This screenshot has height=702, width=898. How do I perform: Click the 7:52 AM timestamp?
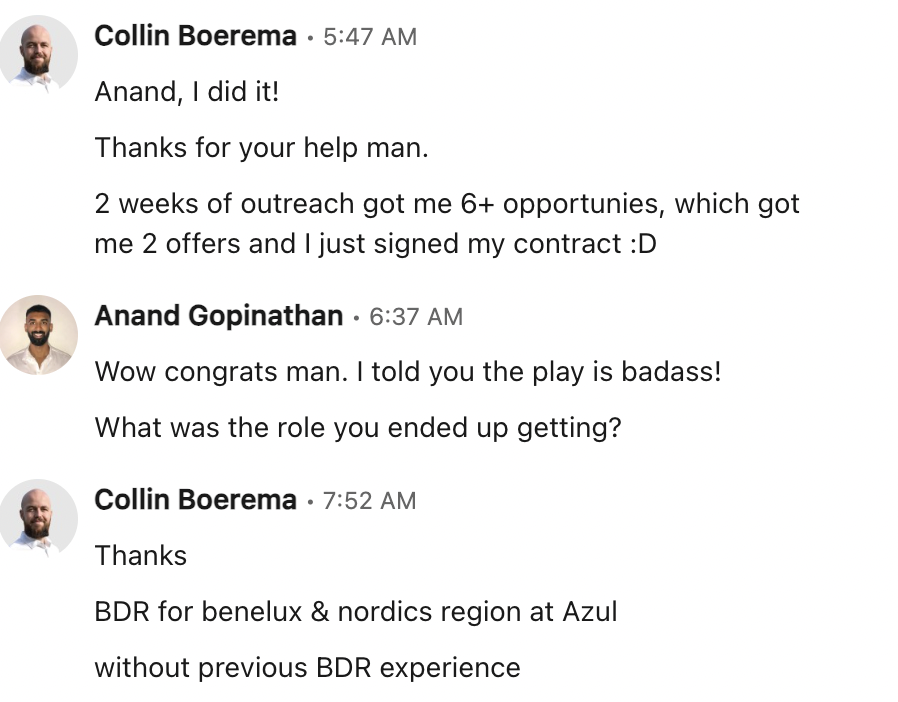pyautogui.click(x=369, y=501)
